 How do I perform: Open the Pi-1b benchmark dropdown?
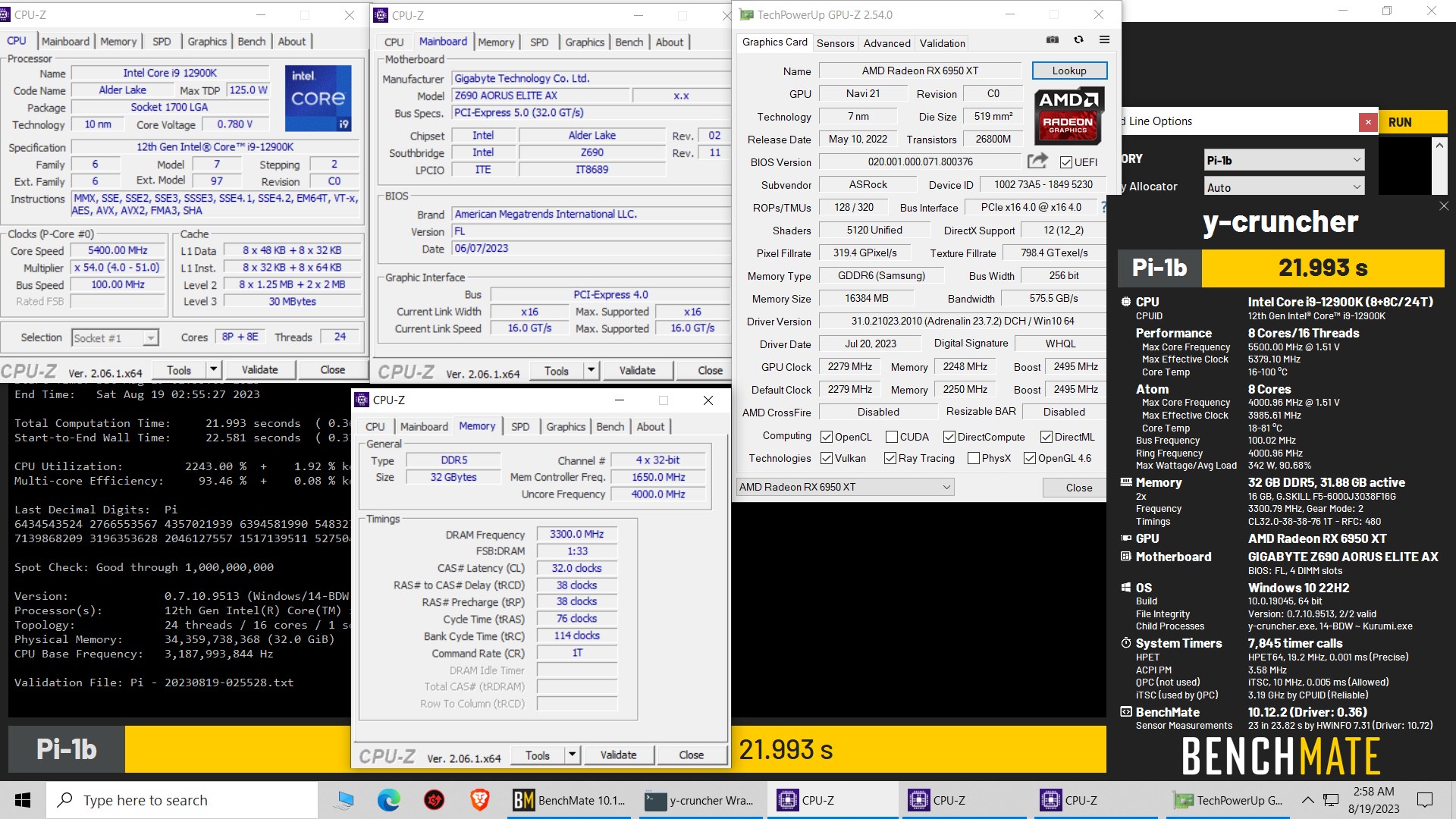point(1284,160)
